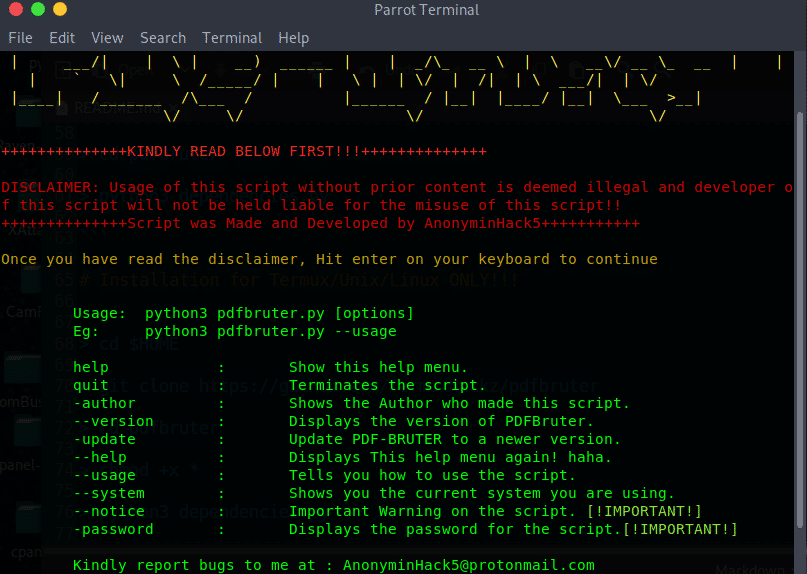Click the 'help' command row

click(270, 368)
